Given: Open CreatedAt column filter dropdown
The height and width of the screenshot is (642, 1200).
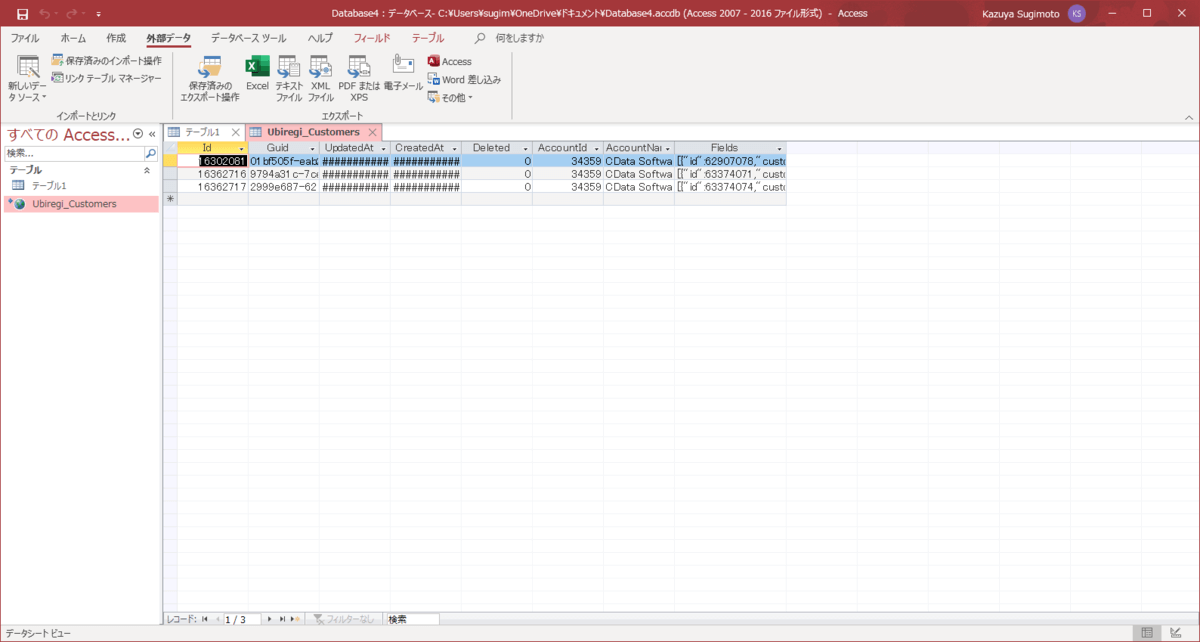Looking at the screenshot, I should tap(454, 148).
